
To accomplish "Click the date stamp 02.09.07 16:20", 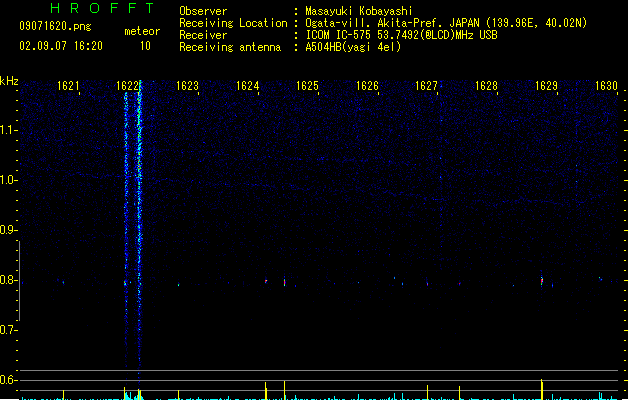I will click(61, 46).
